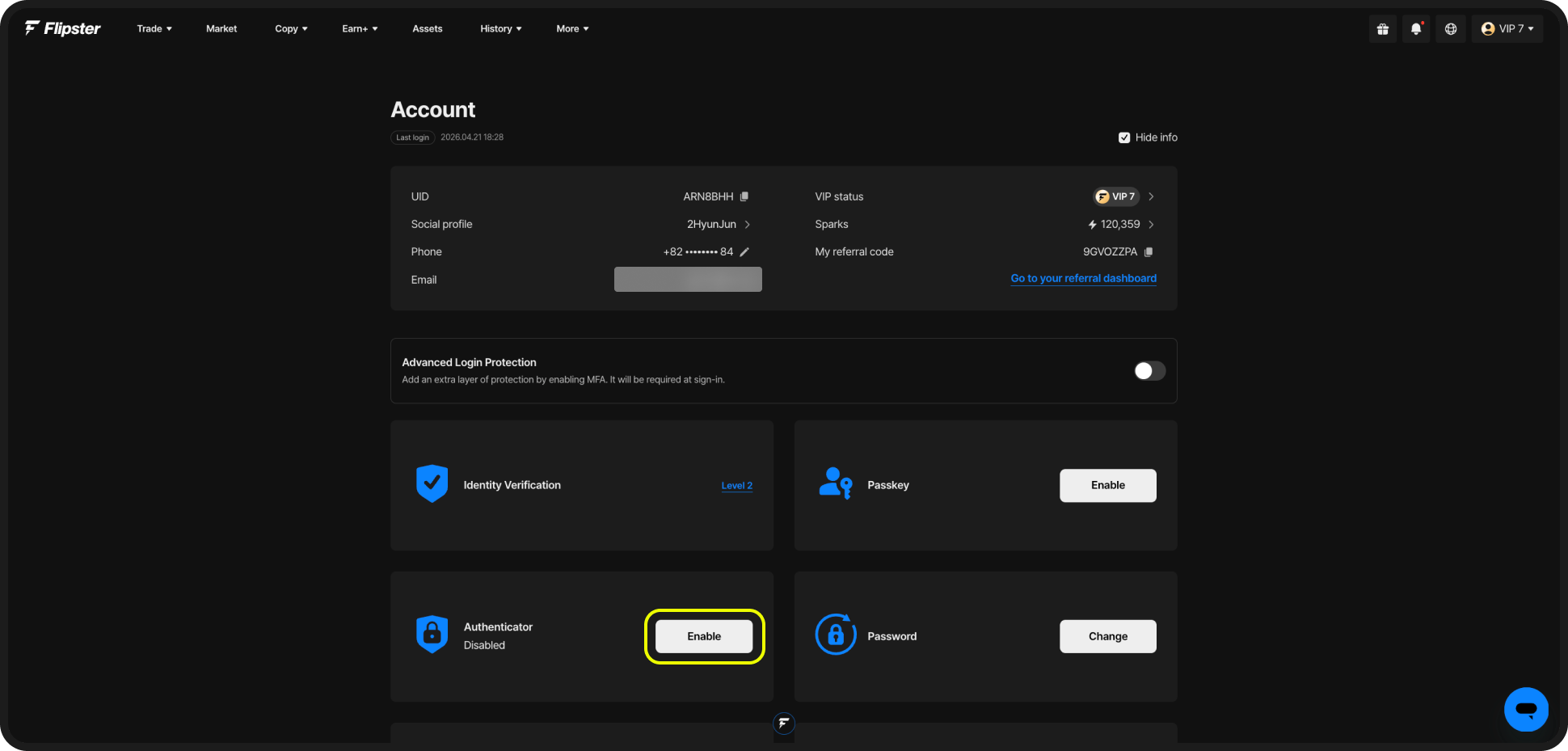The height and width of the screenshot is (751, 1568).
Task: Click the phone number +82 masked value
Action: point(698,251)
